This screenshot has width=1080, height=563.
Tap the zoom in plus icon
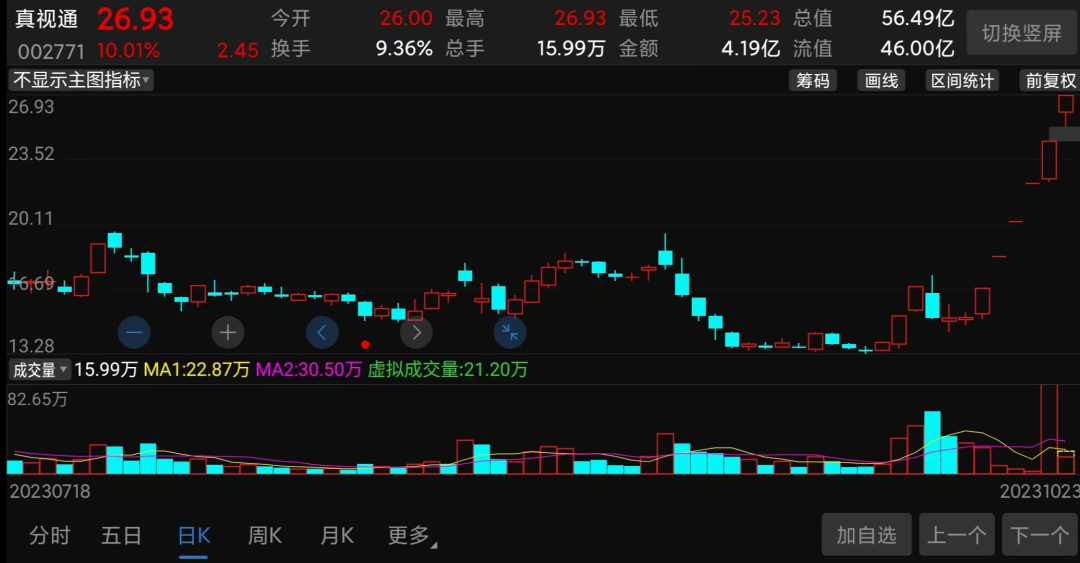tap(227, 333)
